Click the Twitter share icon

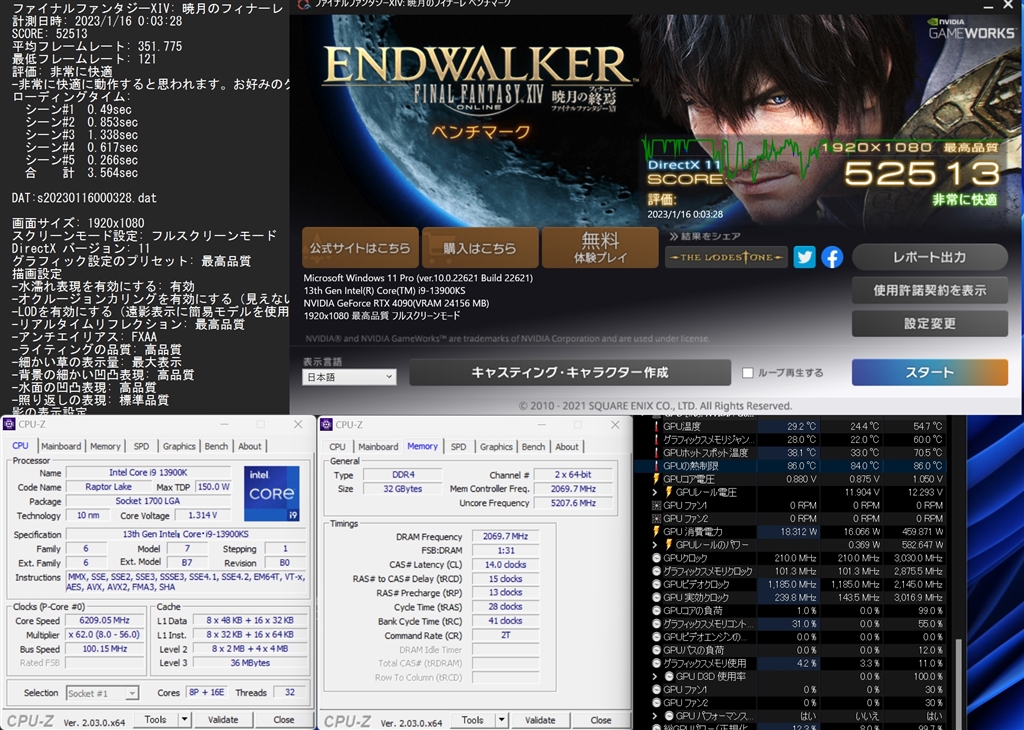coord(804,257)
